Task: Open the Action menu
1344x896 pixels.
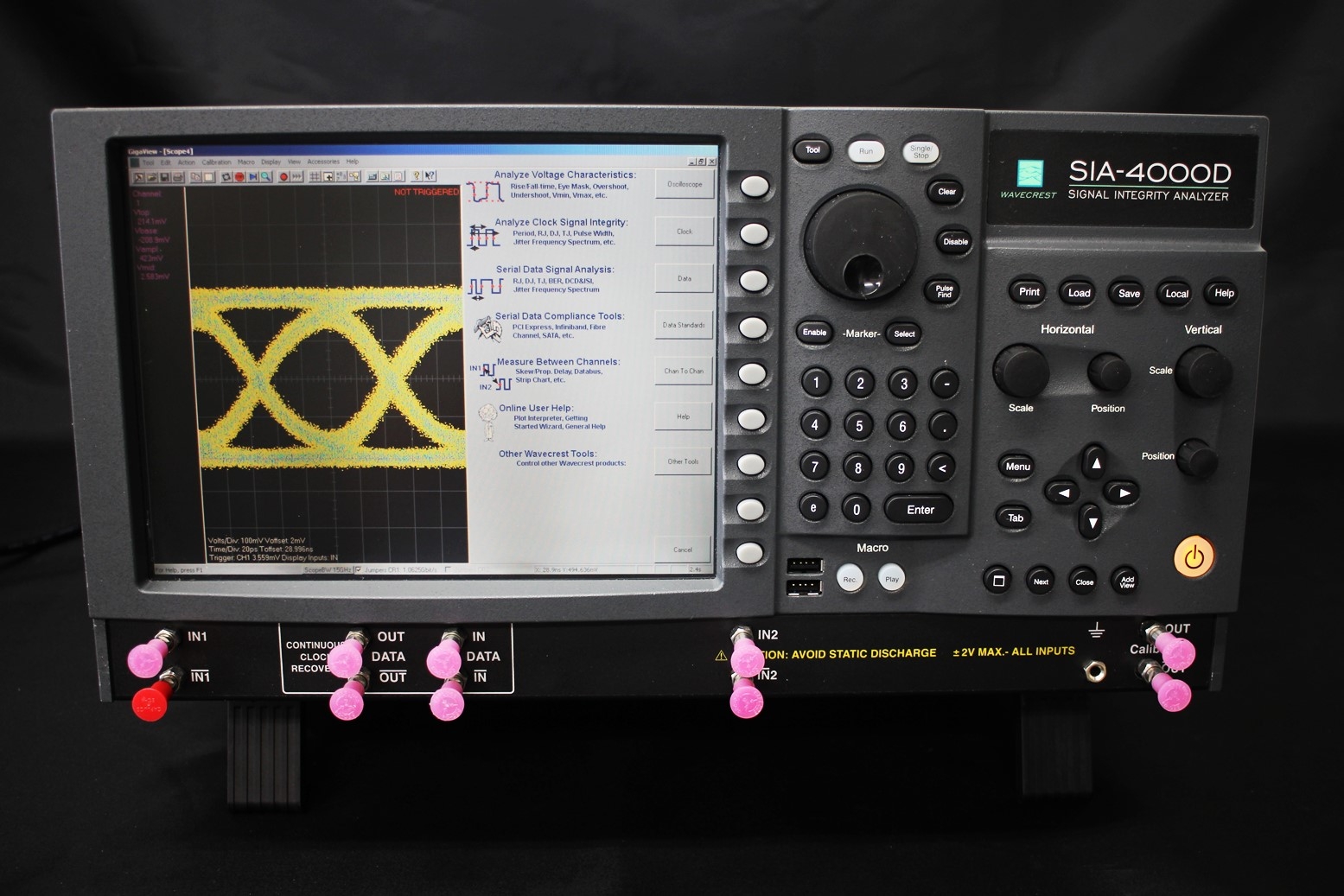Action: pyautogui.click(x=187, y=162)
